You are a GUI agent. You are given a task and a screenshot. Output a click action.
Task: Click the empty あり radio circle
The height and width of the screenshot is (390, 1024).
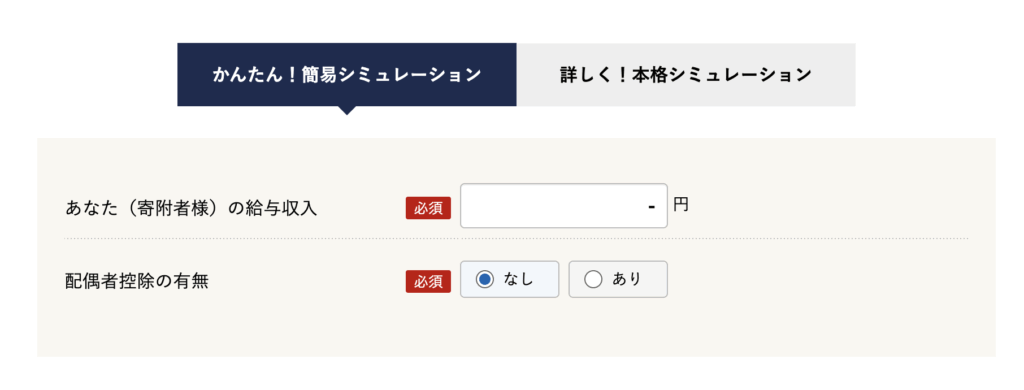[x=593, y=280]
